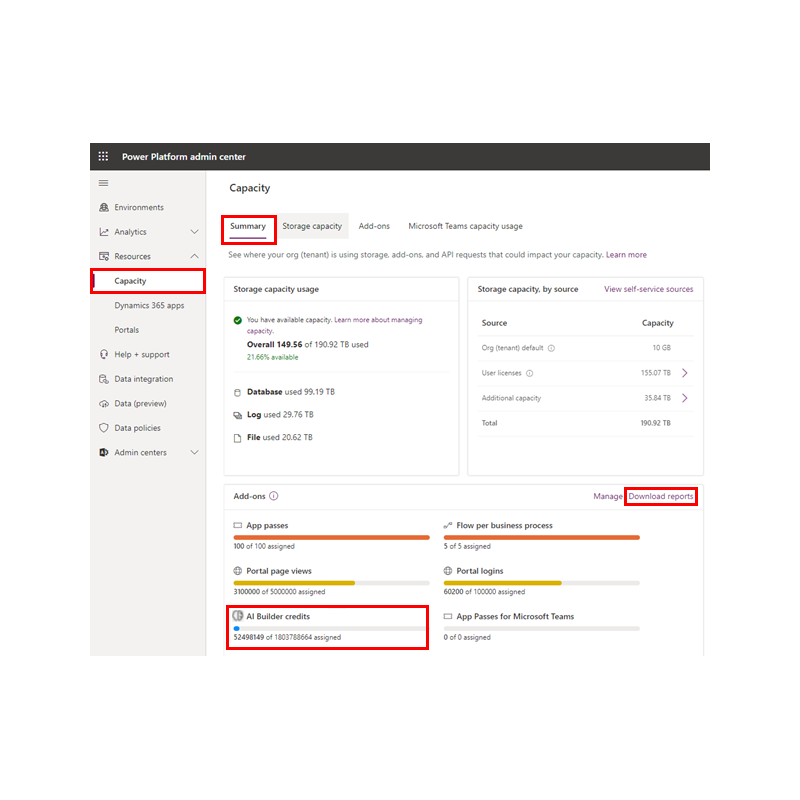The image size is (800, 800).
Task: Click the 60200 of 100000 assigned text
Action: click(x=484, y=592)
